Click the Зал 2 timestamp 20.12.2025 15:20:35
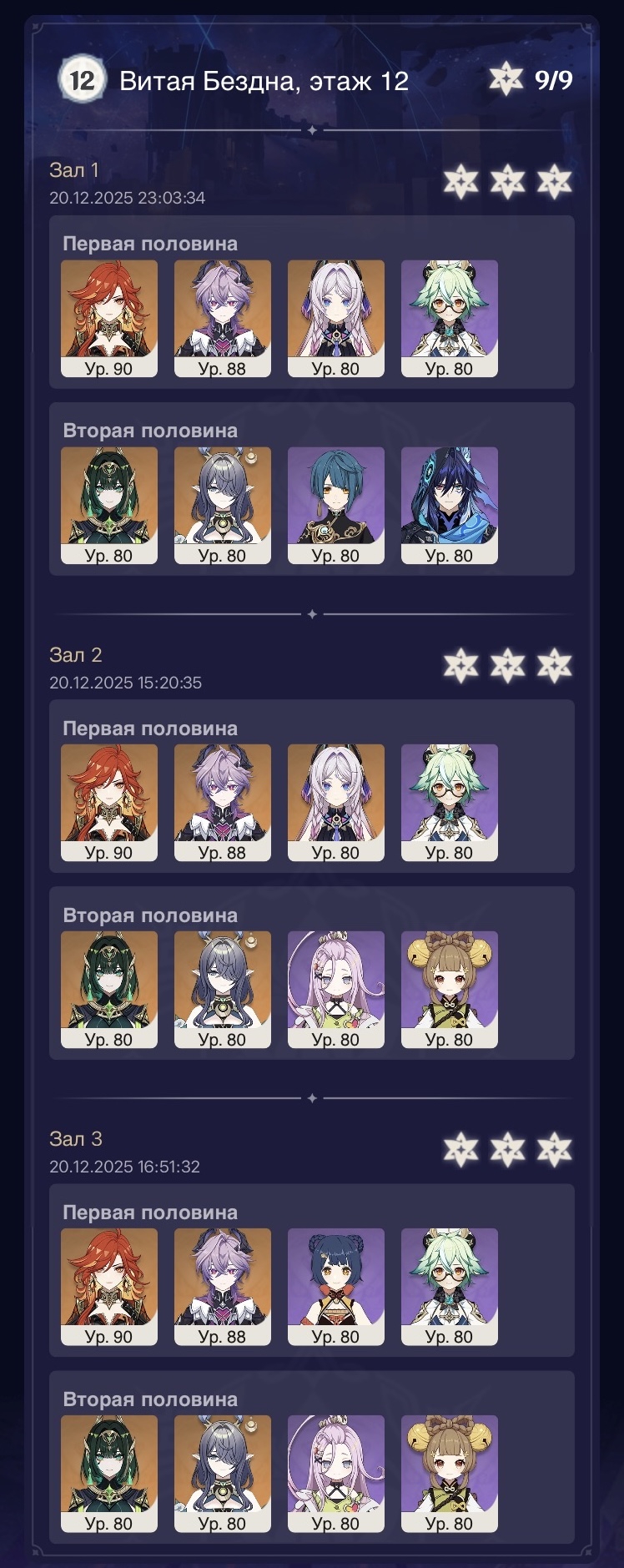The width and height of the screenshot is (624, 1568). pyautogui.click(x=125, y=683)
